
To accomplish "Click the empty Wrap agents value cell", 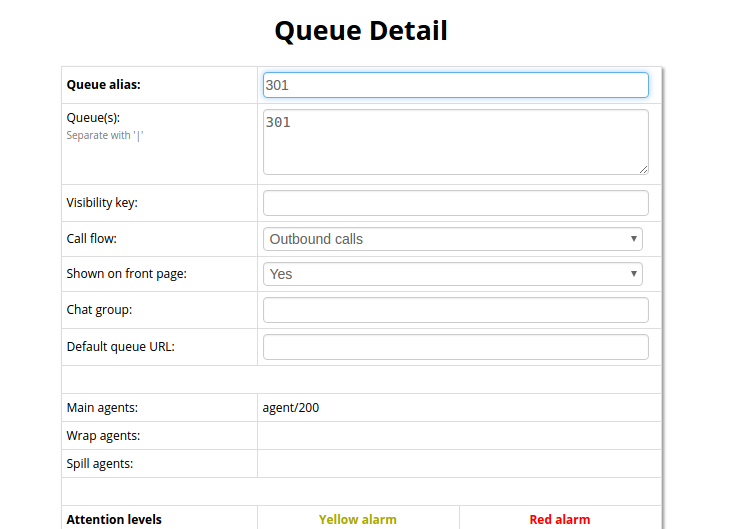I will point(459,436).
